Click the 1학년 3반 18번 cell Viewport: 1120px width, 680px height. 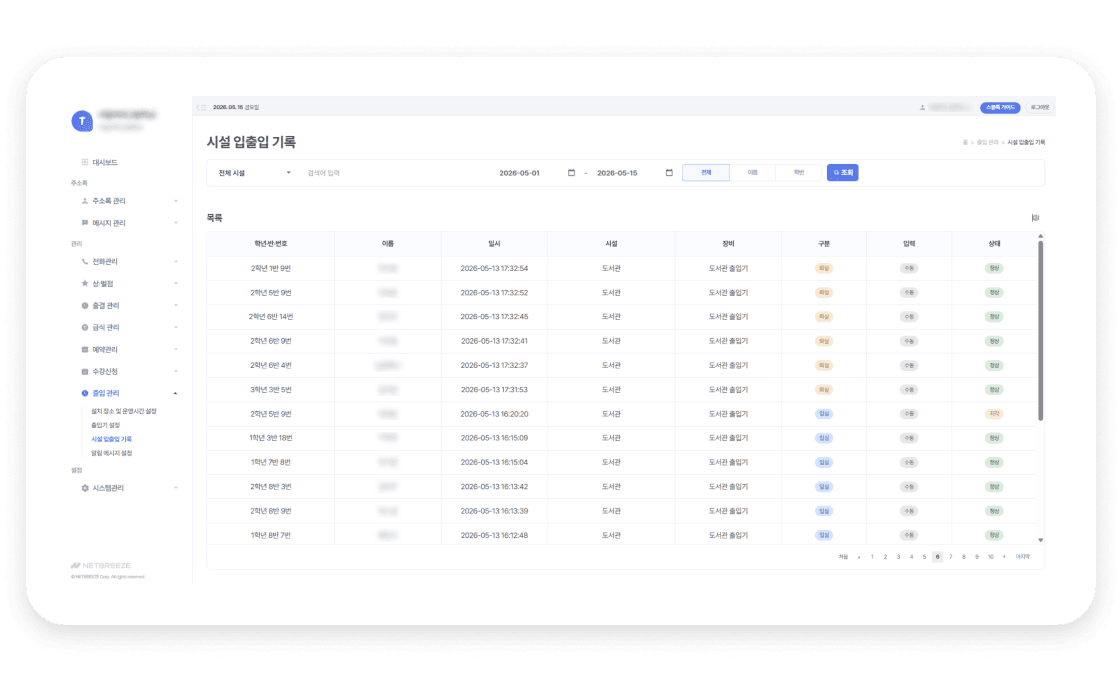coord(271,439)
